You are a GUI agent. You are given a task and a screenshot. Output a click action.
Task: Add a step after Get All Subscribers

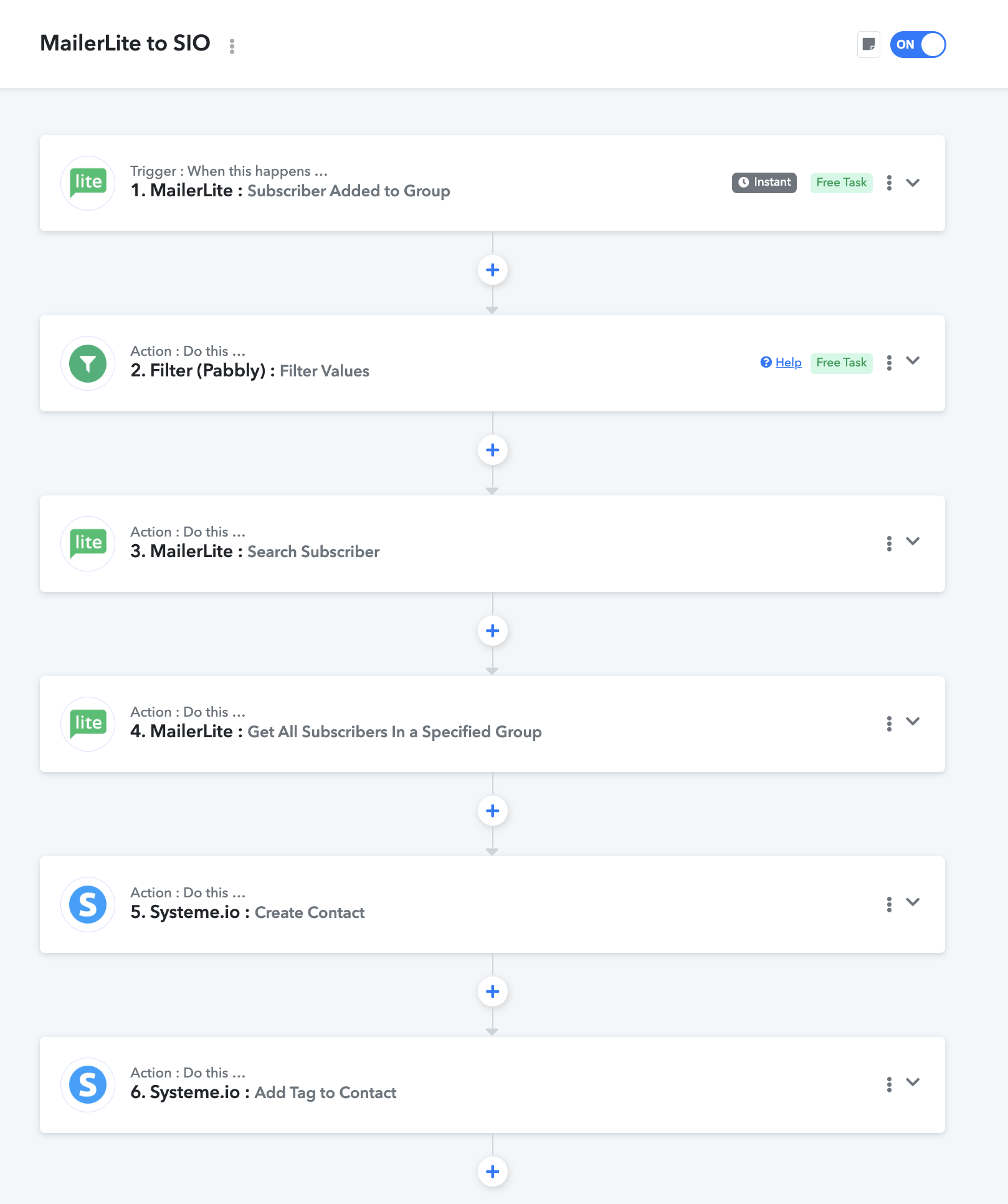coord(493,811)
